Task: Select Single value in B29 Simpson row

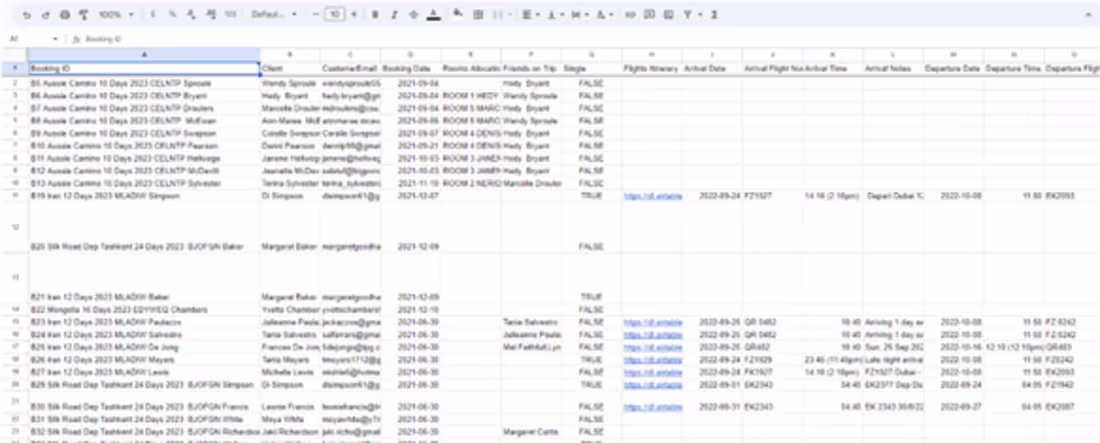Action: tap(591, 385)
